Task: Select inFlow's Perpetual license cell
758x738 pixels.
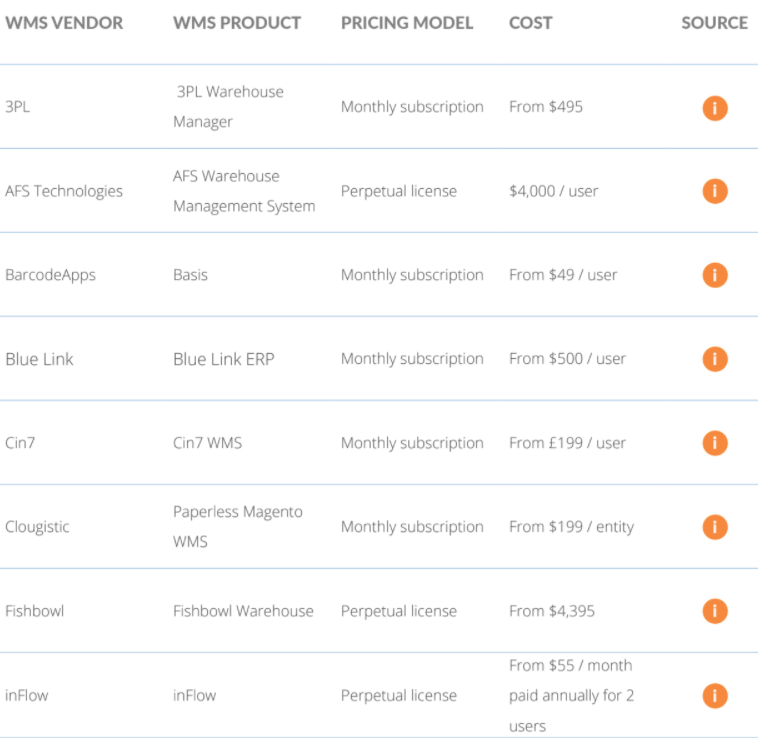Action: (399, 696)
